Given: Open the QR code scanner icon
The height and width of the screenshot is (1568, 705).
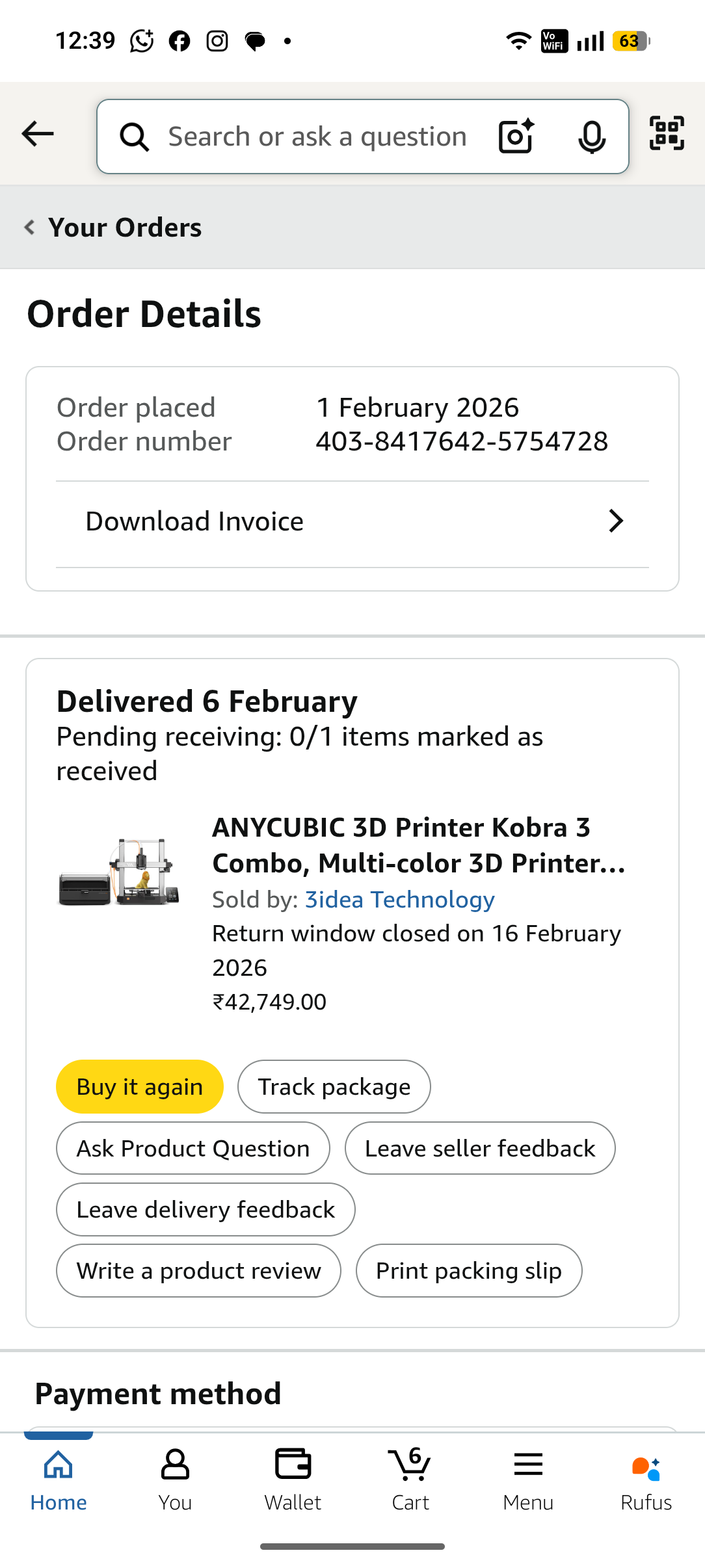Looking at the screenshot, I should coord(667,133).
